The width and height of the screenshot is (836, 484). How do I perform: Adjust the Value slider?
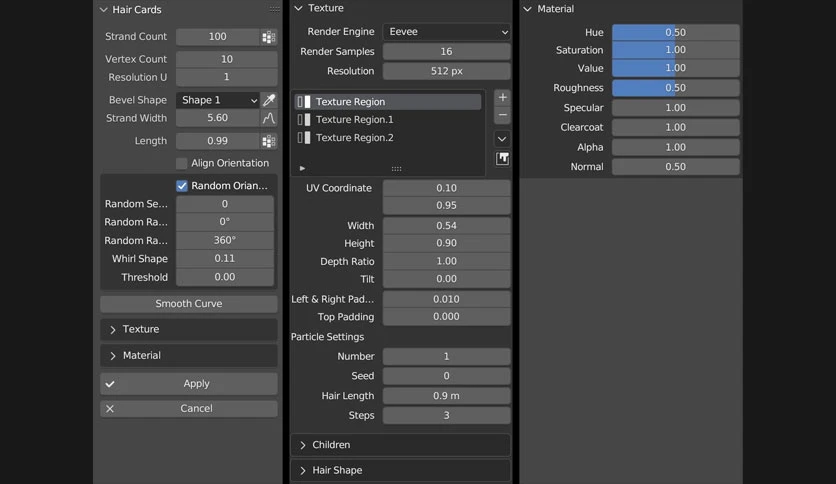[x=676, y=68]
